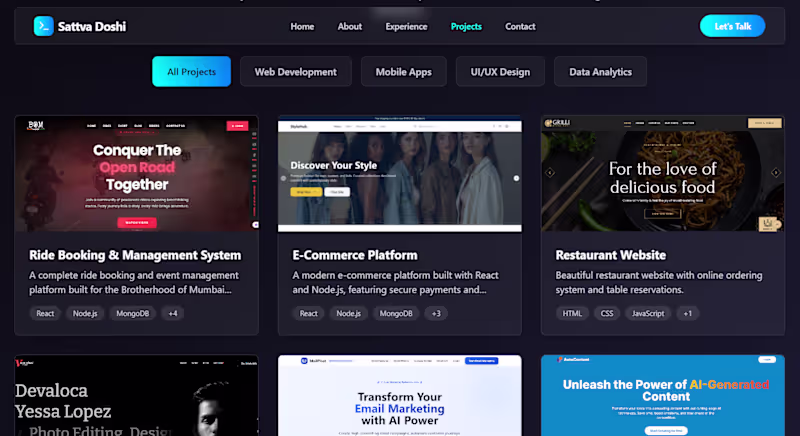The width and height of the screenshot is (800, 436).
Task: Click the E-Commerce description text
Action: 395,283
